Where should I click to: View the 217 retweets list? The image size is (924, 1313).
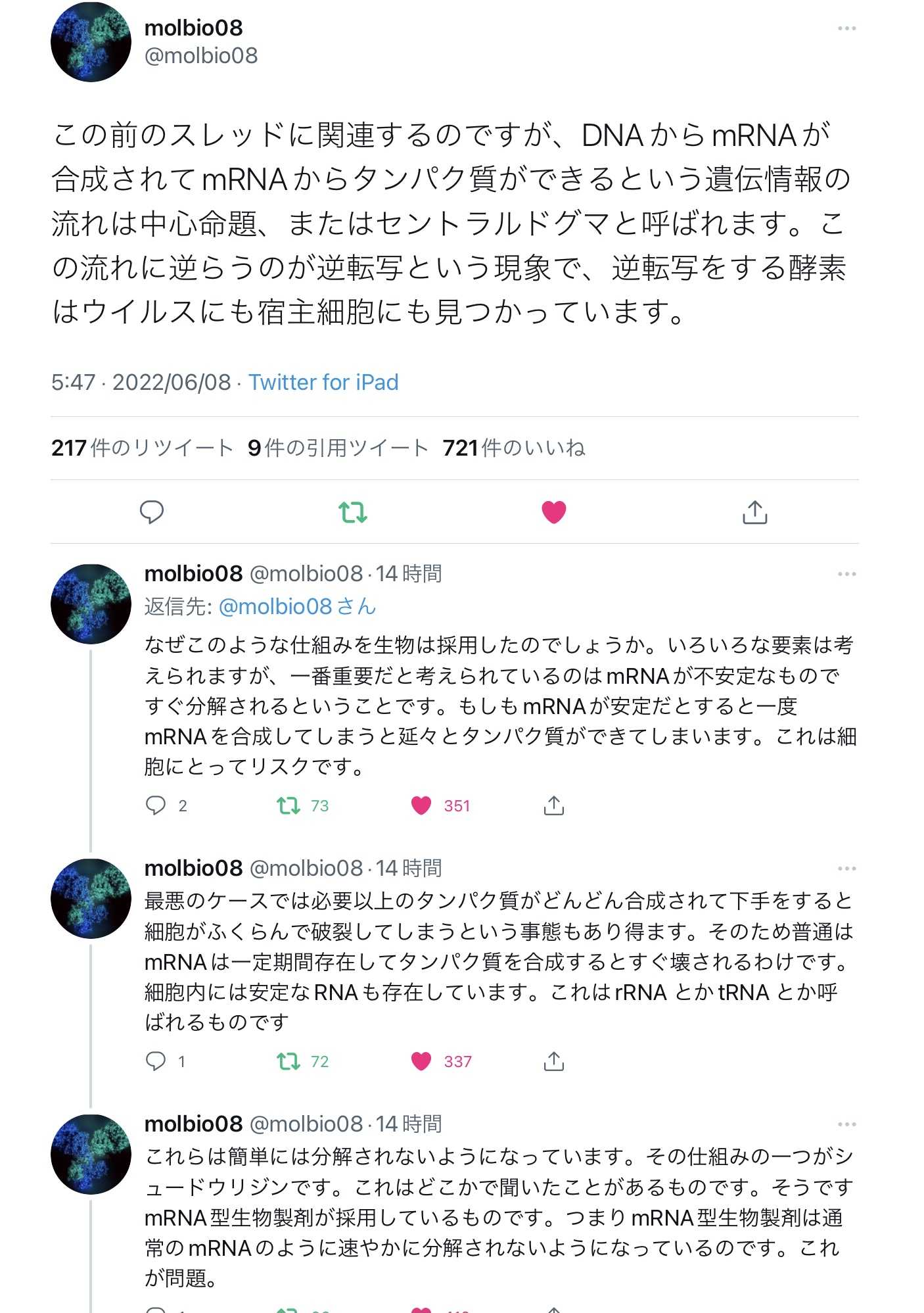pyautogui.click(x=142, y=448)
